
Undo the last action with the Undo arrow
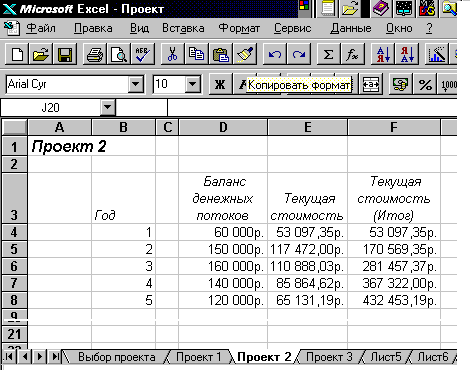click(x=275, y=54)
